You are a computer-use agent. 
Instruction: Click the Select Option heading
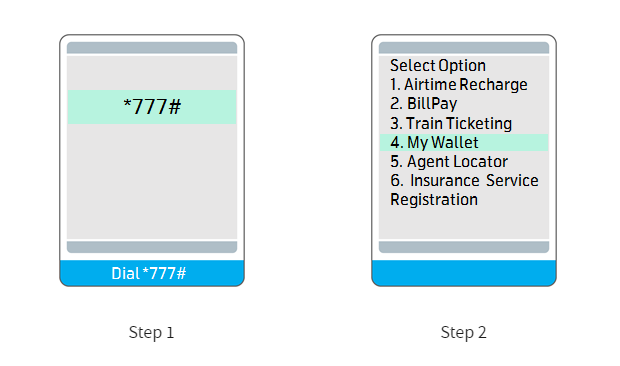pos(438,66)
